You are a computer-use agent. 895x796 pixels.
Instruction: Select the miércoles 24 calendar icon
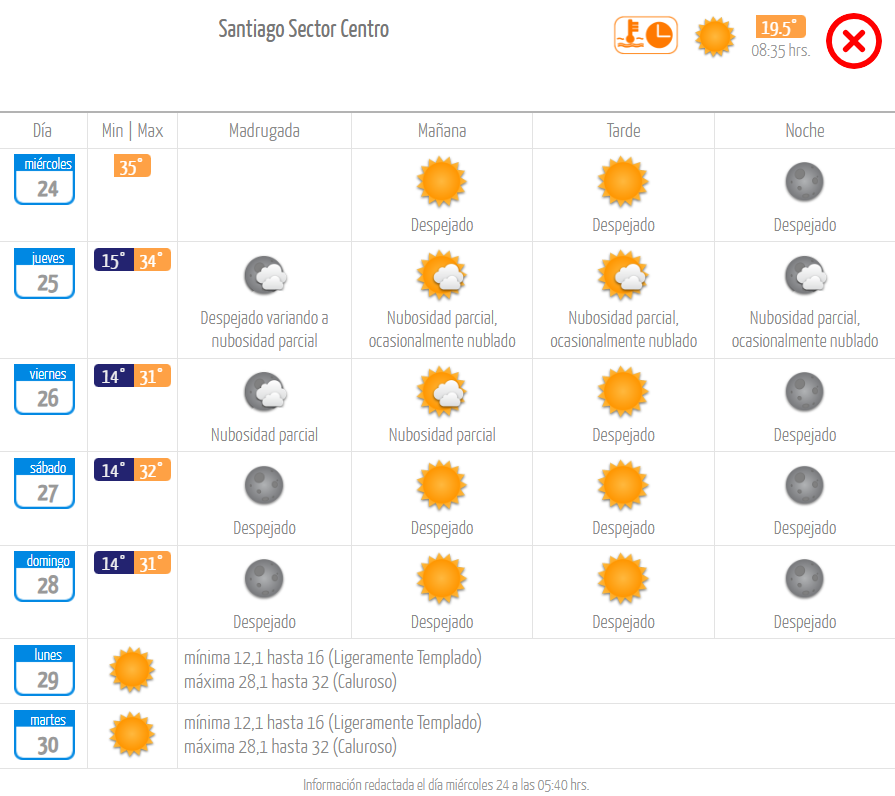click(45, 179)
